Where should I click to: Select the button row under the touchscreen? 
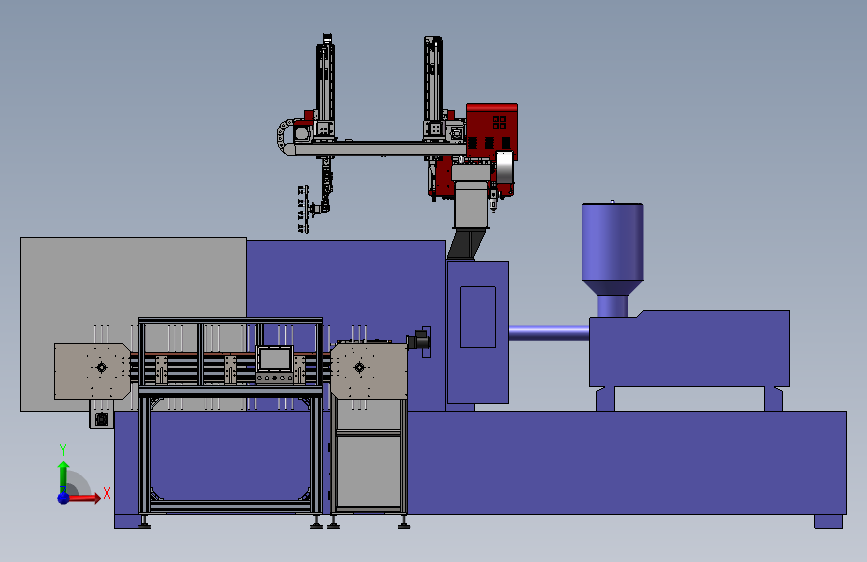click(x=275, y=378)
